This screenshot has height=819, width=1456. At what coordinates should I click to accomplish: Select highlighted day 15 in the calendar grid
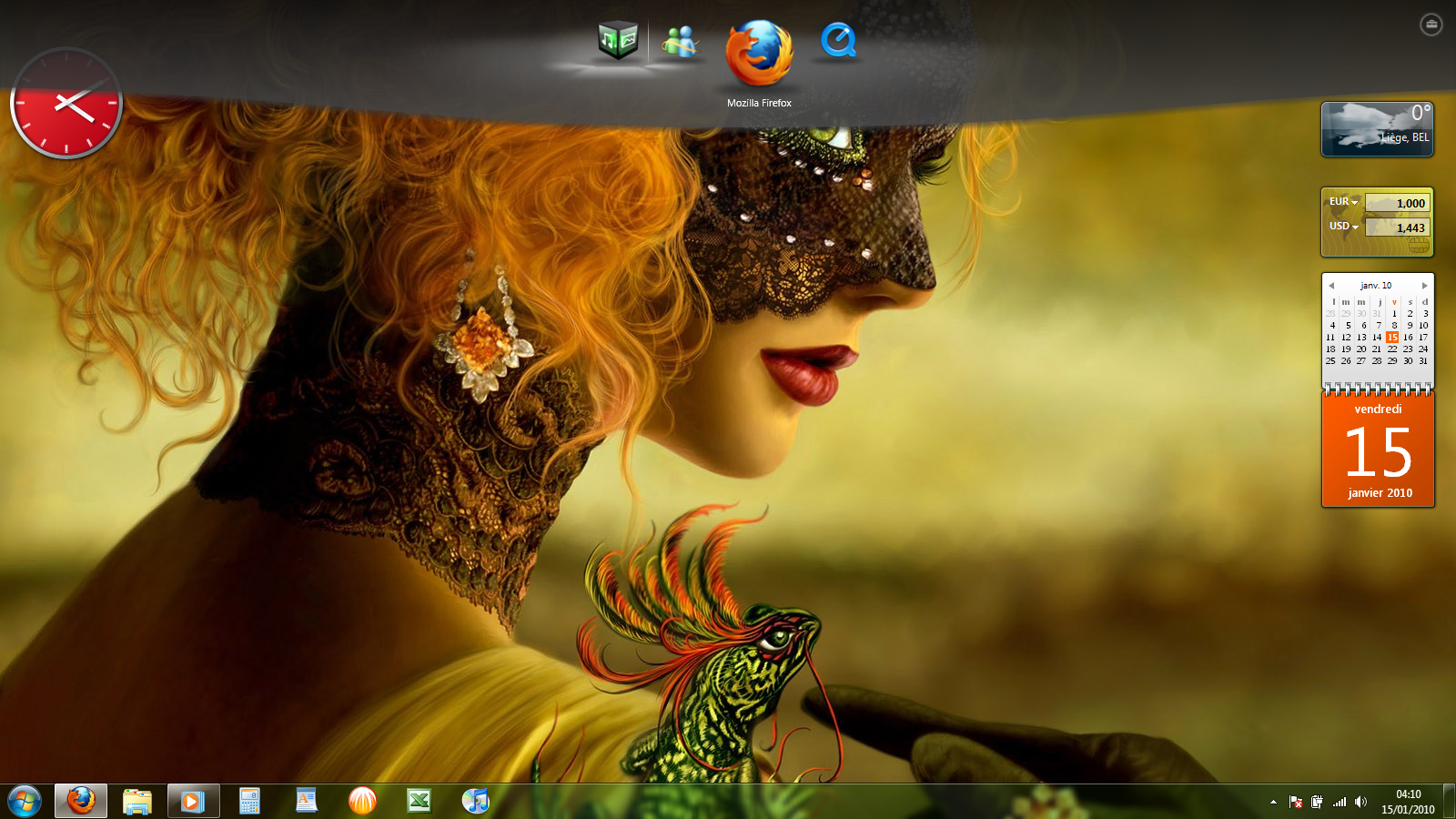[x=1392, y=338]
